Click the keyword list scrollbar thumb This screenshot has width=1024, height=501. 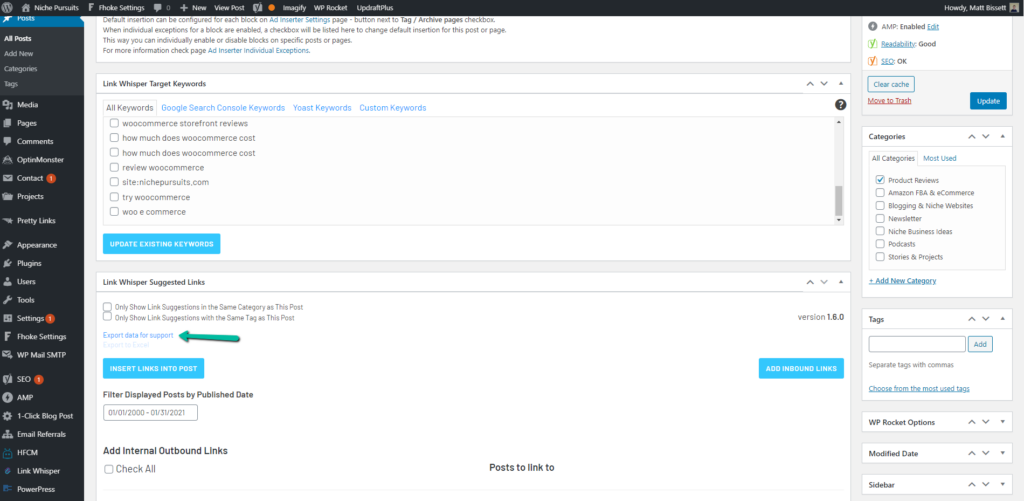(839, 200)
